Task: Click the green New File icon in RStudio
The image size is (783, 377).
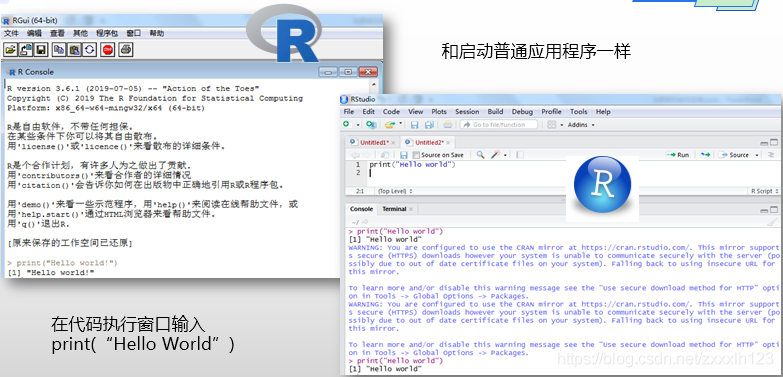Action: (346, 124)
